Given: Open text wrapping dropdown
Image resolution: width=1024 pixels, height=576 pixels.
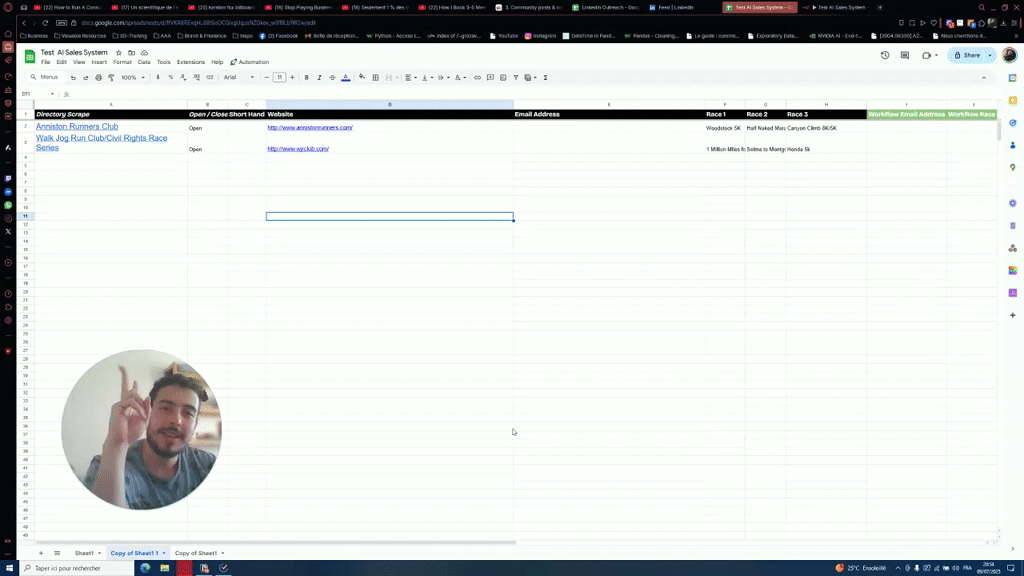Looking at the screenshot, I should [444, 78].
